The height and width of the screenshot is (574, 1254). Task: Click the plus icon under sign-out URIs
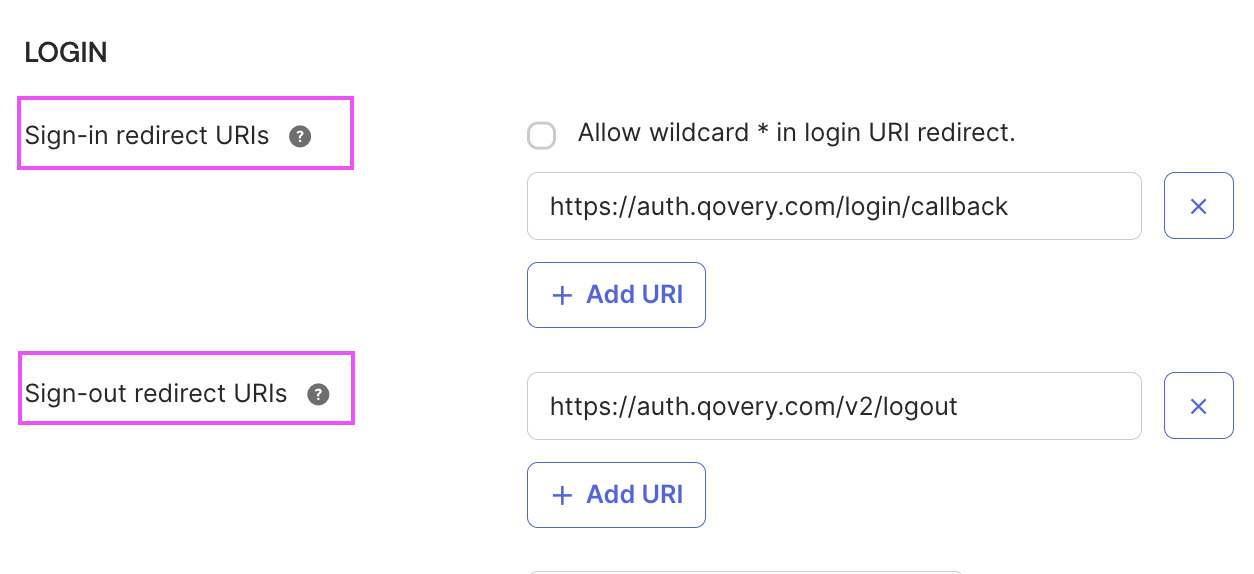pyautogui.click(x=563, y=495)
